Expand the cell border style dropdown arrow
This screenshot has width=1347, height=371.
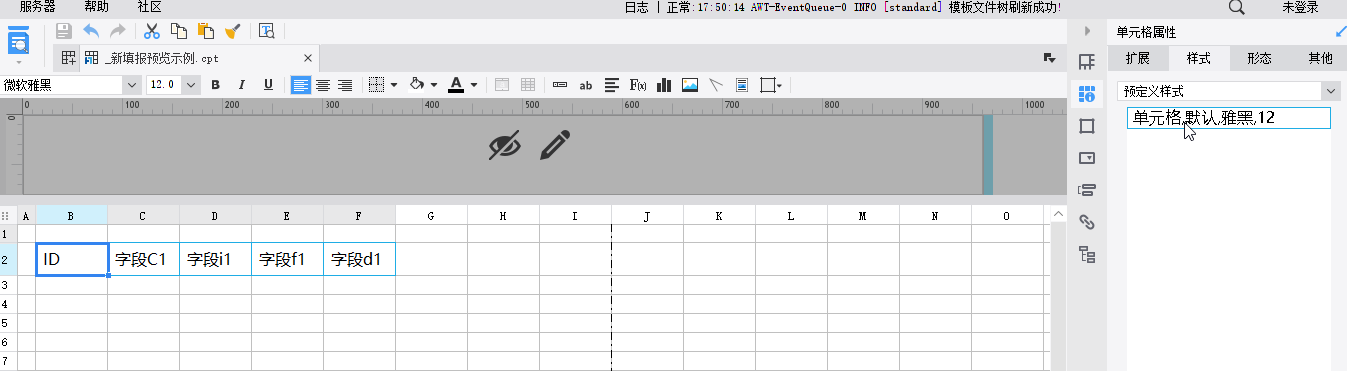tap(394, 85)
